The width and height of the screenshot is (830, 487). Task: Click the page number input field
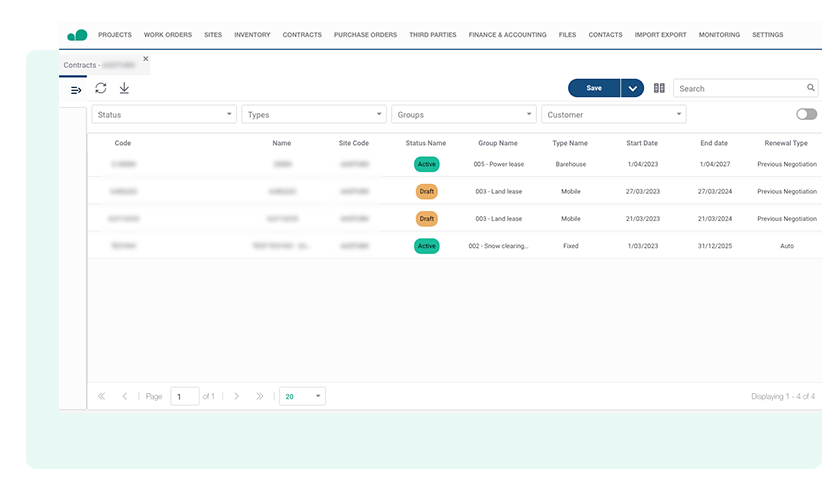(184, 396)
